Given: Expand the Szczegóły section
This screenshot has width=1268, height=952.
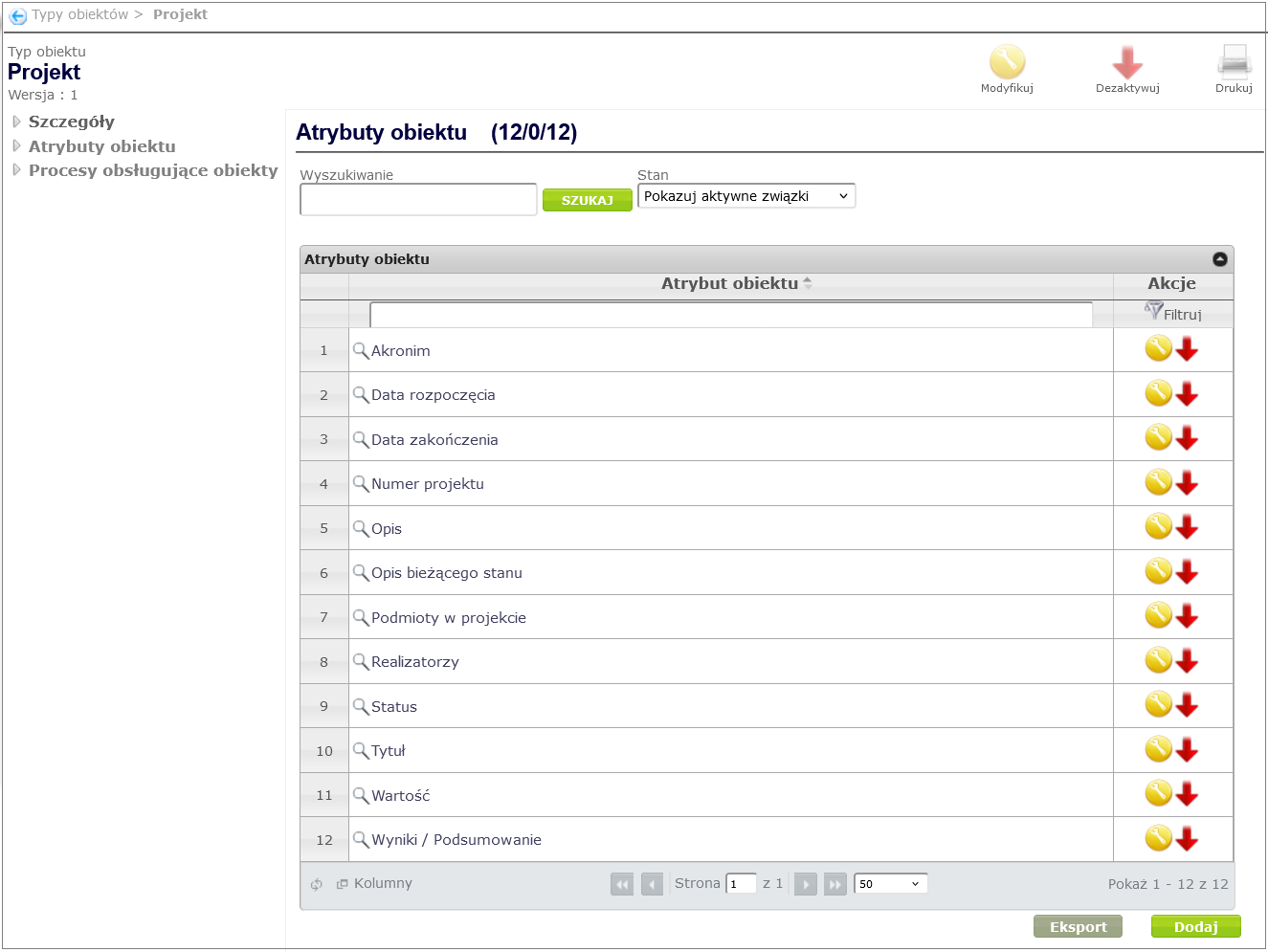Looking at the screenshot, I should (71, 122).
